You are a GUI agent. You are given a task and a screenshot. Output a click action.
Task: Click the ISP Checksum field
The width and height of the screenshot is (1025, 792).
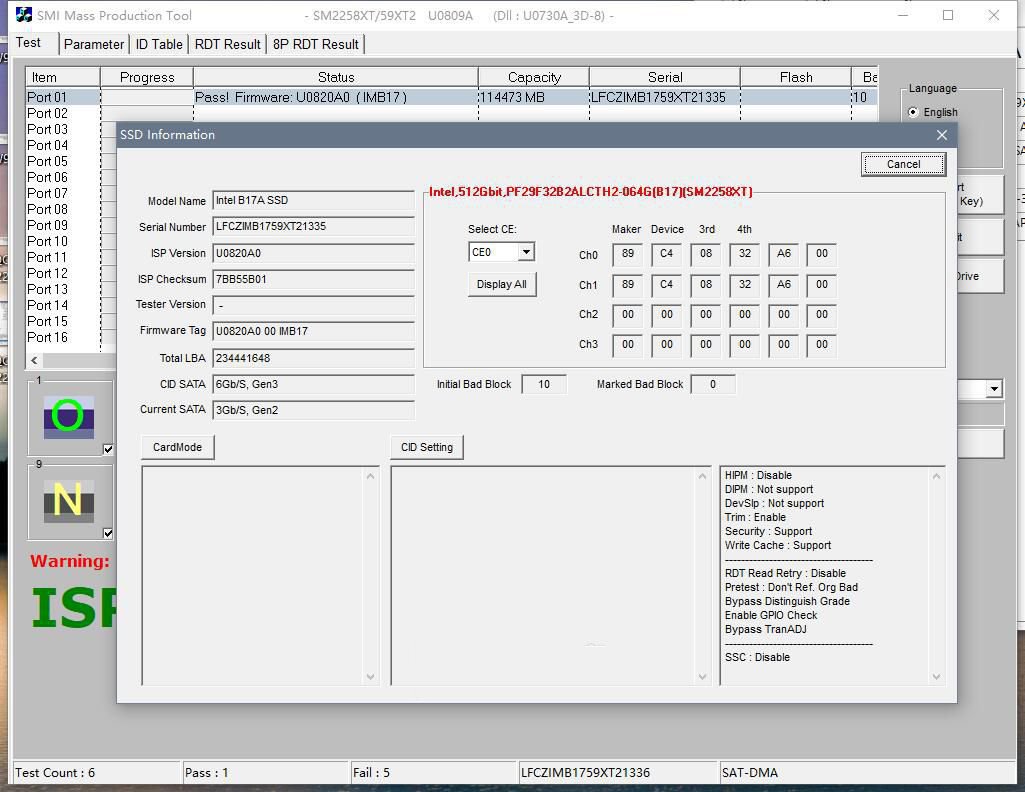(x=314, y=280)
